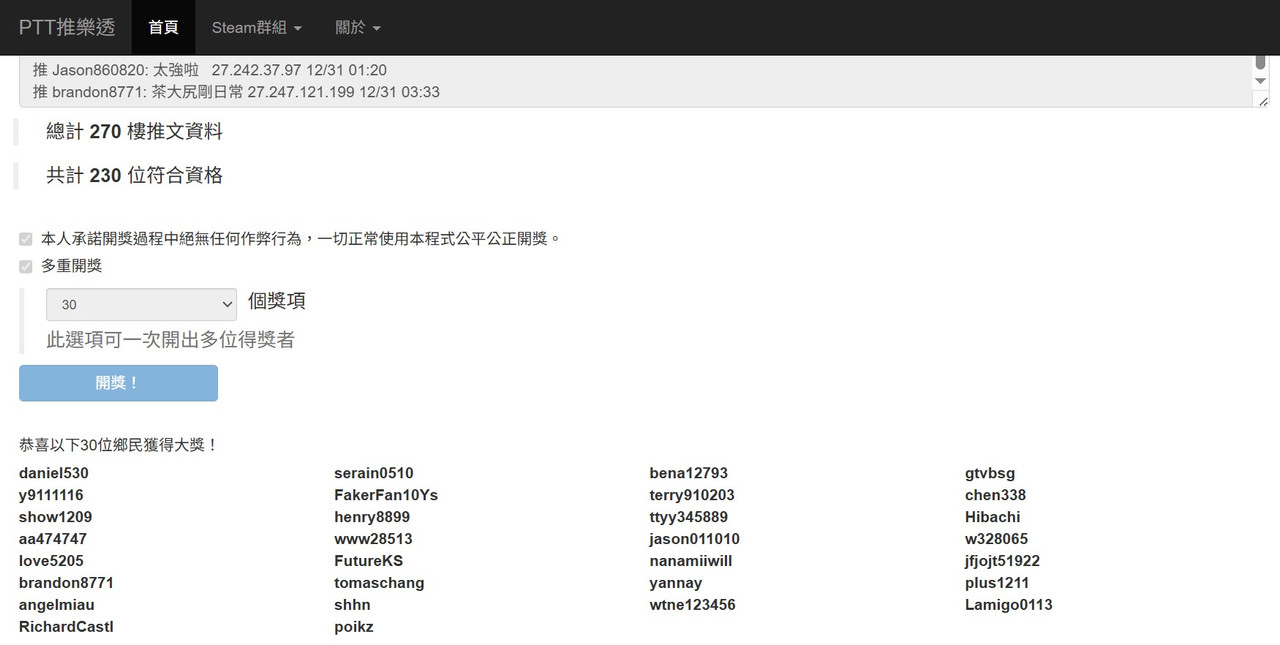Click the textarea resize handle corner
The image size is (1280, 645).
pyautogui.click(x=1262, y=101)
